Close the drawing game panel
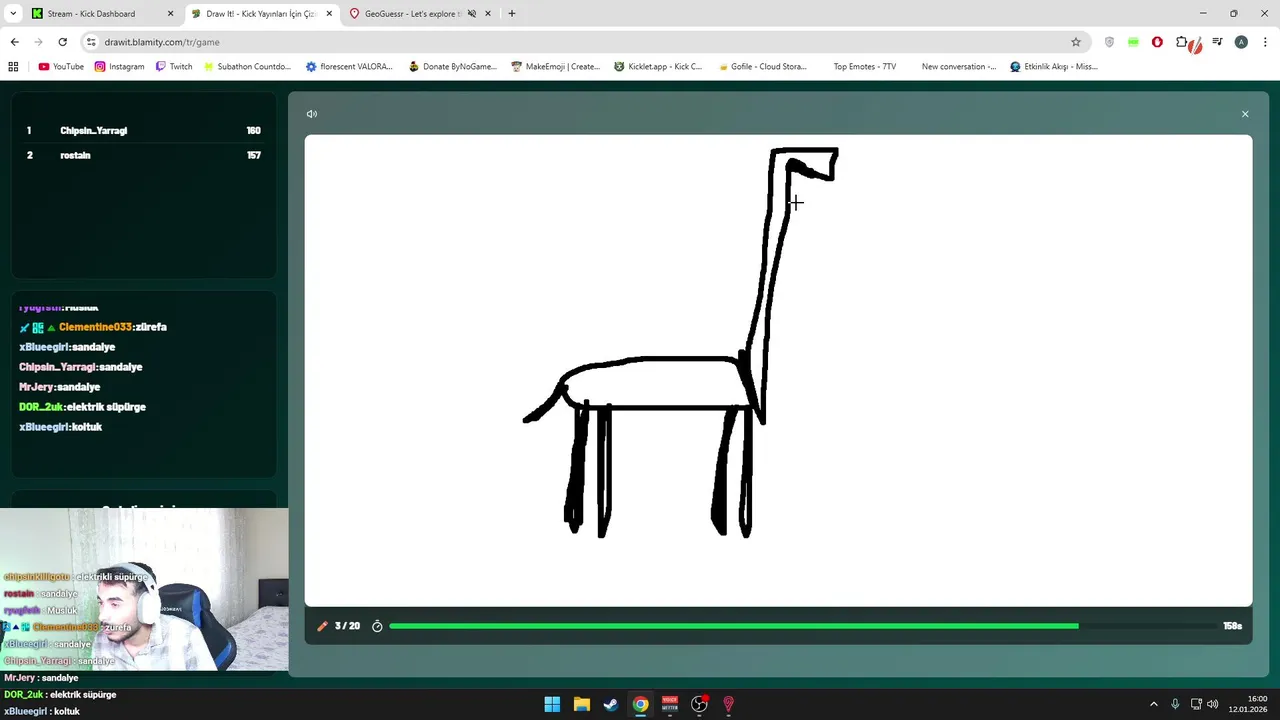 (x=1245, y=114)
